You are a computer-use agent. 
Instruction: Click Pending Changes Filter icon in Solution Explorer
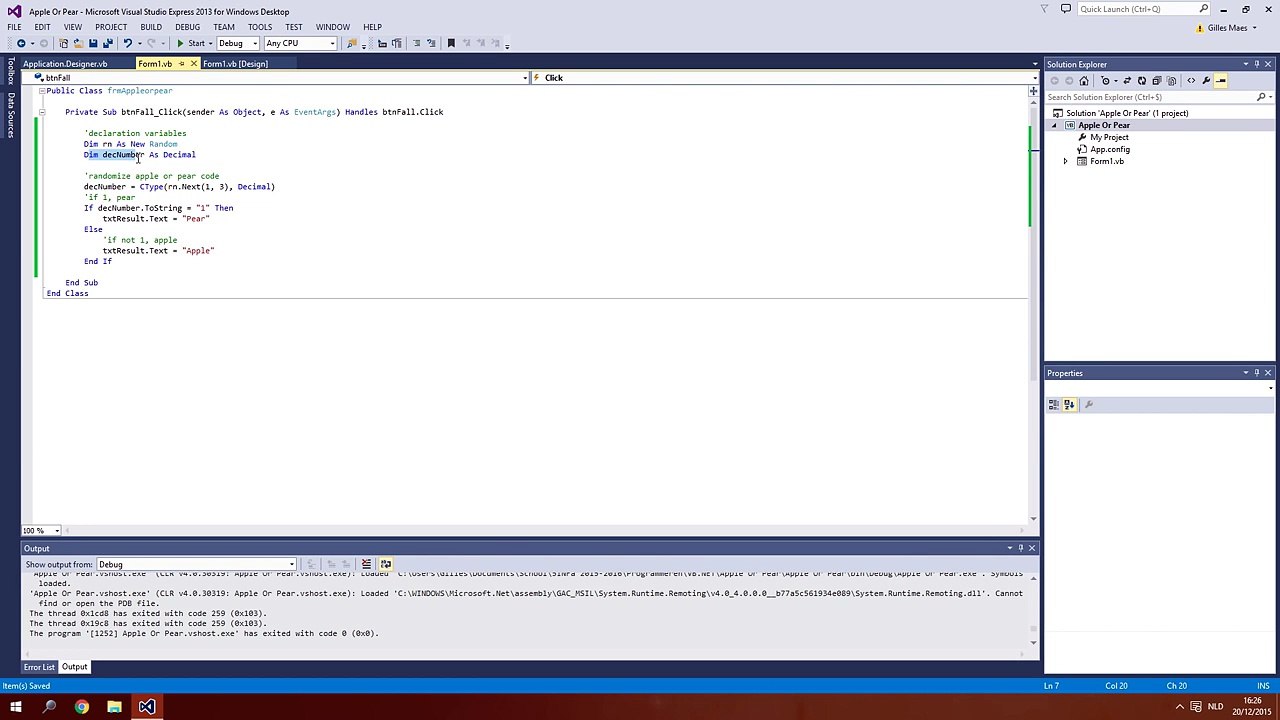pos(1106,81)
